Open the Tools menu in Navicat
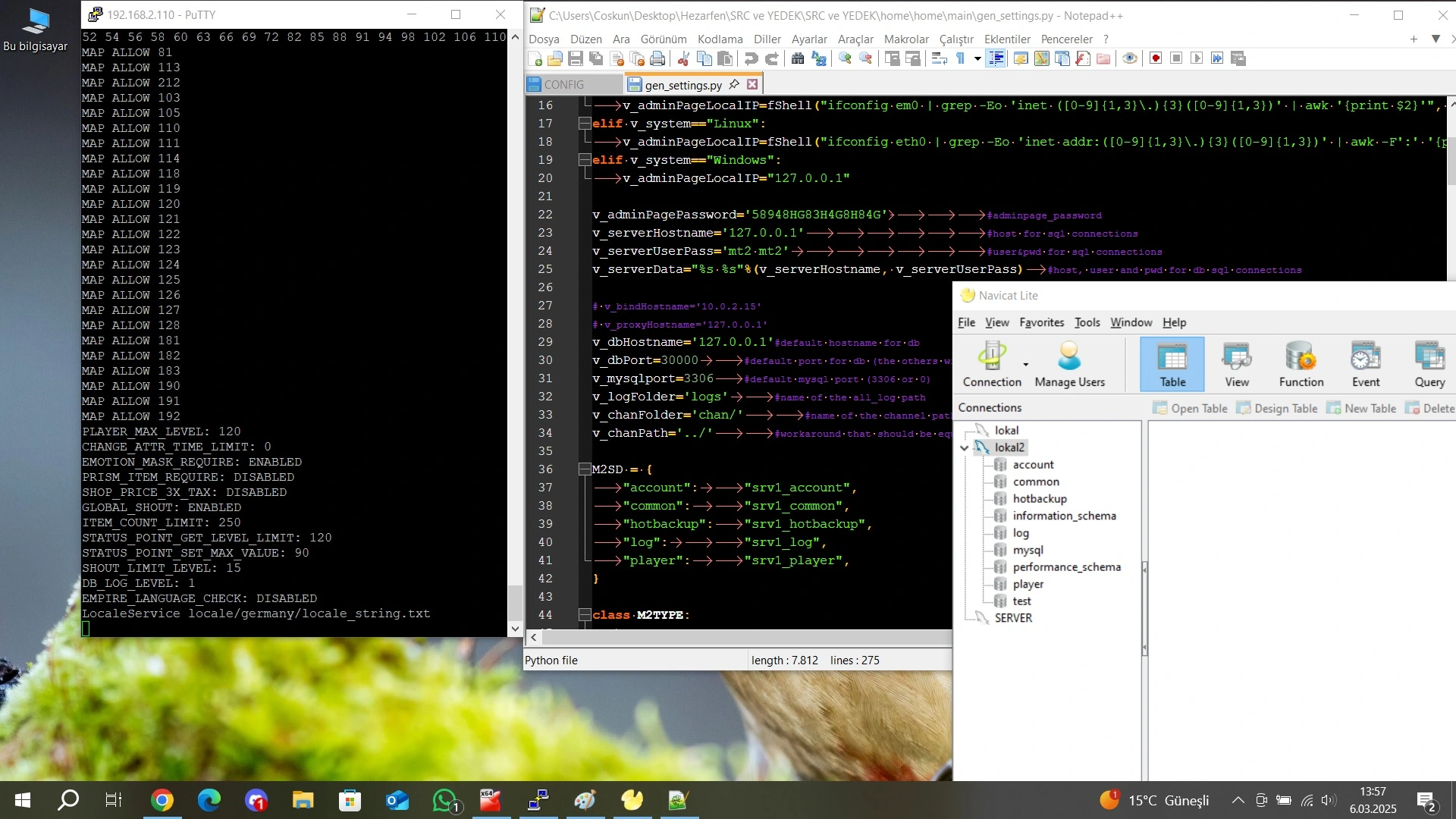 1087,322
